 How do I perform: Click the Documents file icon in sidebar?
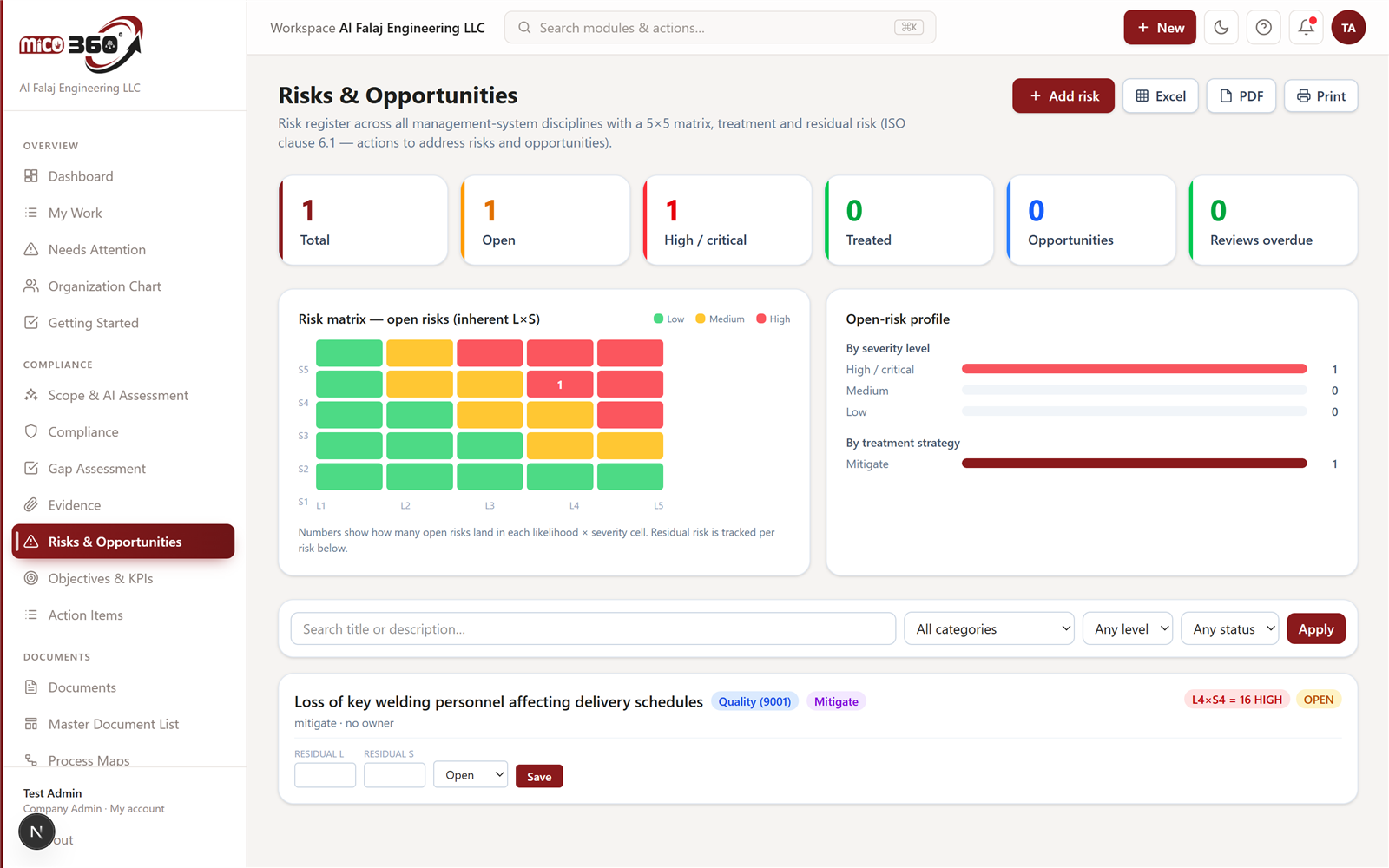coord(31,687)
